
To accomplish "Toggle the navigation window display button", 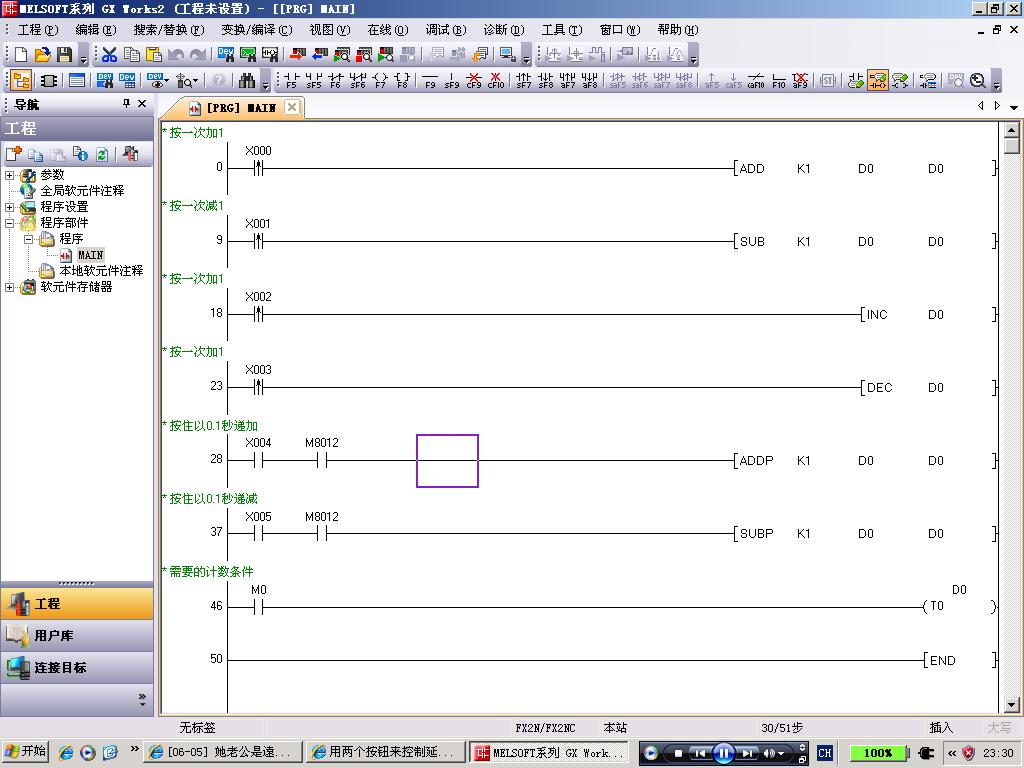I will coord(21,81).
